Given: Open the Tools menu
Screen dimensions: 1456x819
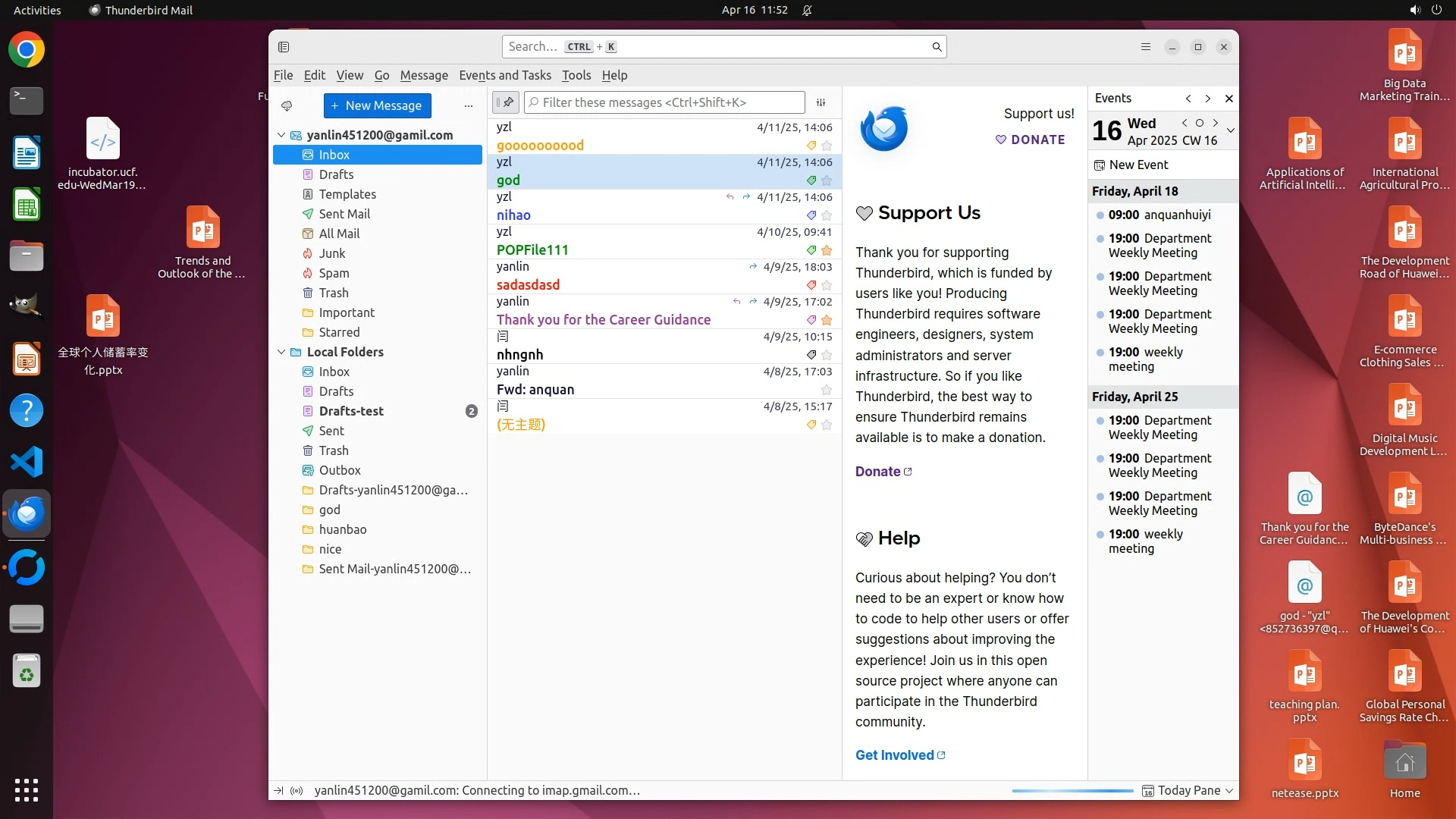Looking at the screenshot, I should [x=576, y=75].
